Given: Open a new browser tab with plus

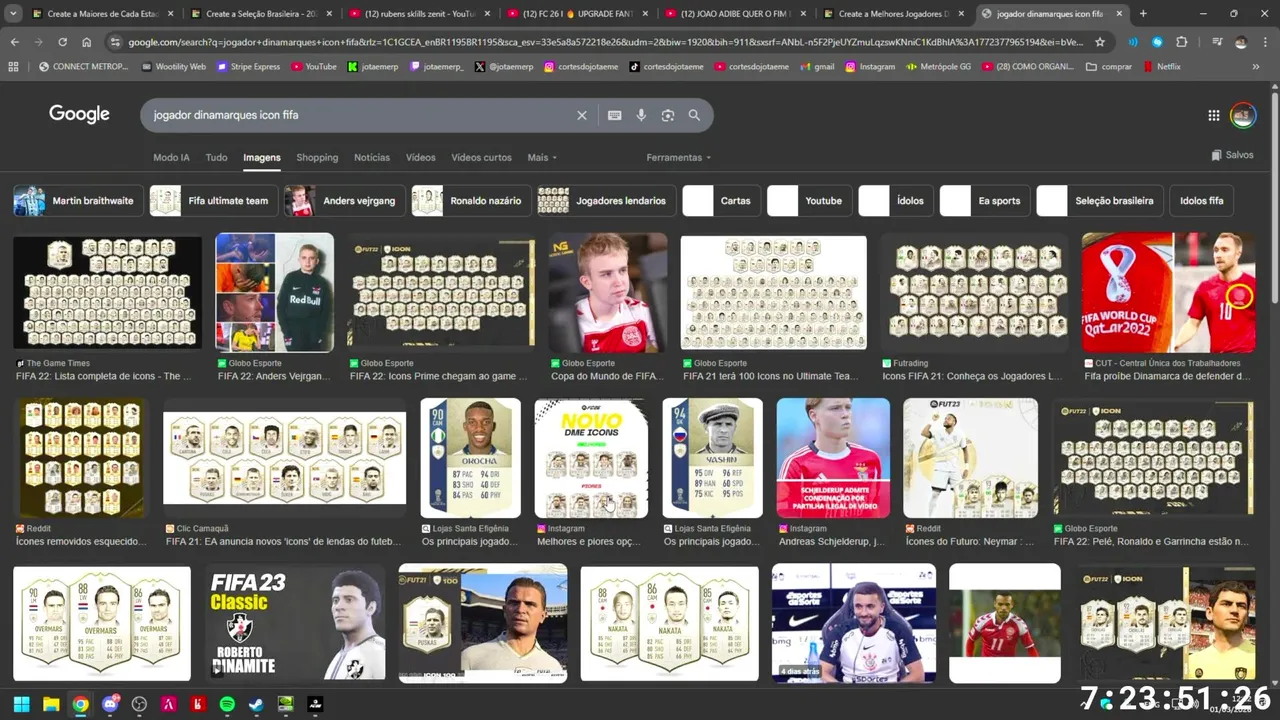Looking at the screenshot, I should pyautogui.click(x=1143, y=14).
